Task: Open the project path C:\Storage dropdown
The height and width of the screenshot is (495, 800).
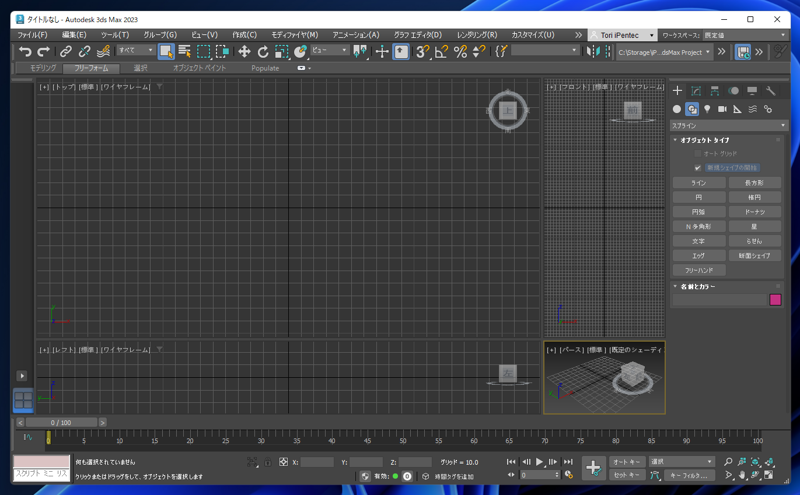Action: pos(664,52)
